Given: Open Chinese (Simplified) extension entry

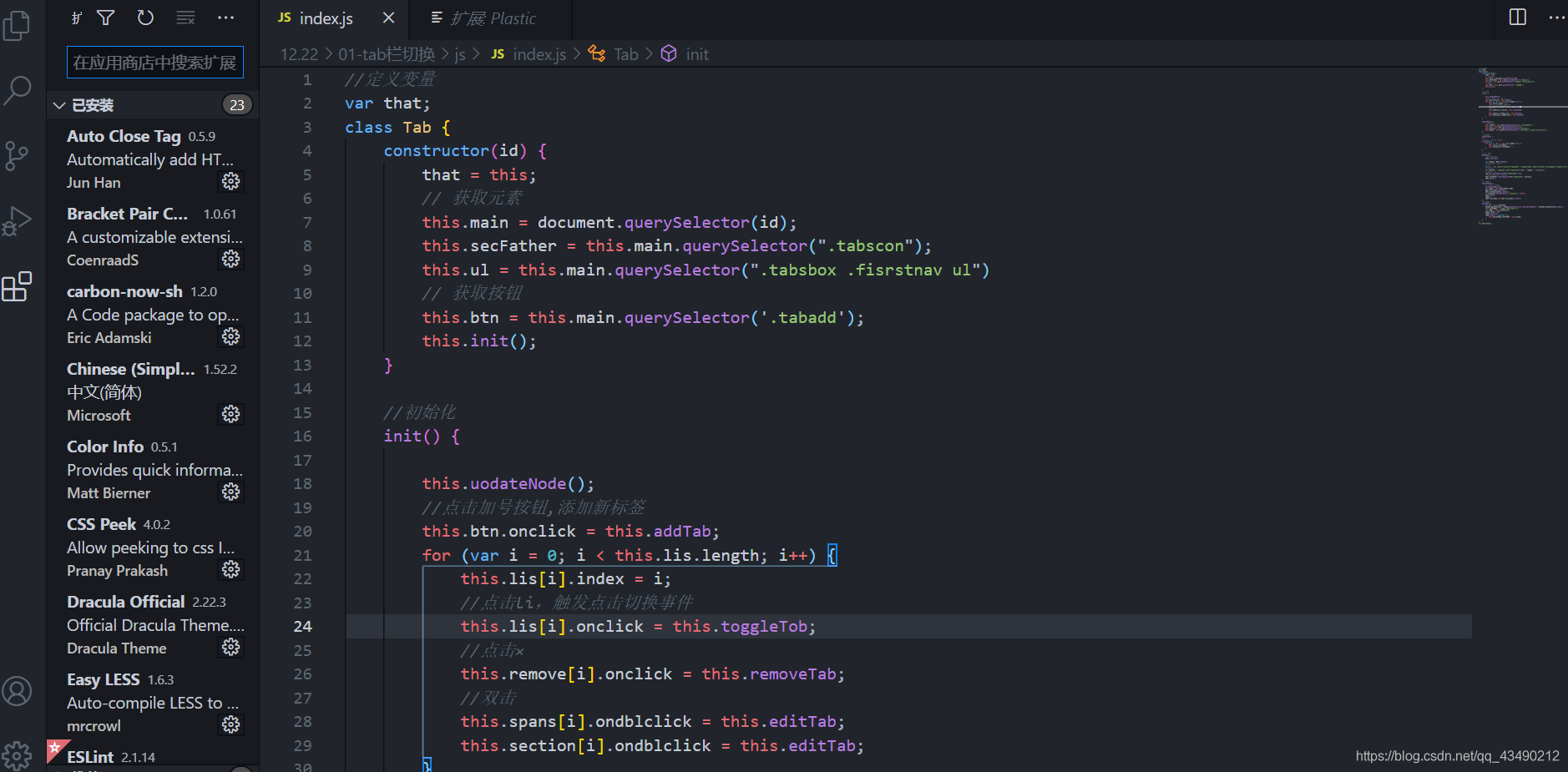Looking at the screenshot, I should (154, 391).
